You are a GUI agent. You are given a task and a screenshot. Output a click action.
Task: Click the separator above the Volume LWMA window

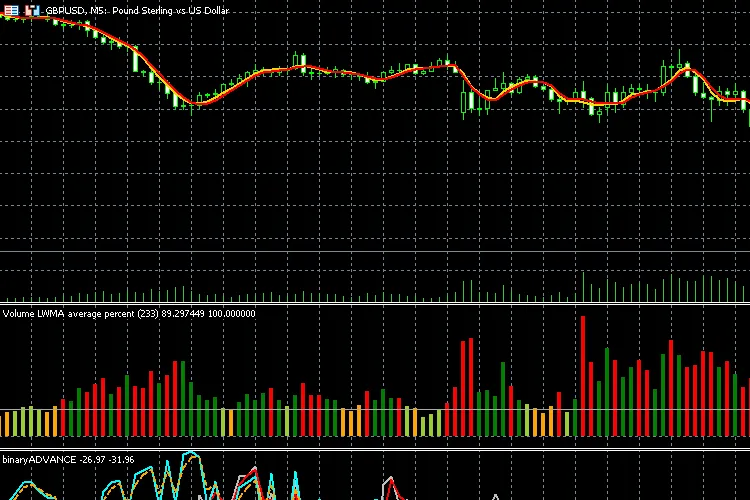coord(375,304)
